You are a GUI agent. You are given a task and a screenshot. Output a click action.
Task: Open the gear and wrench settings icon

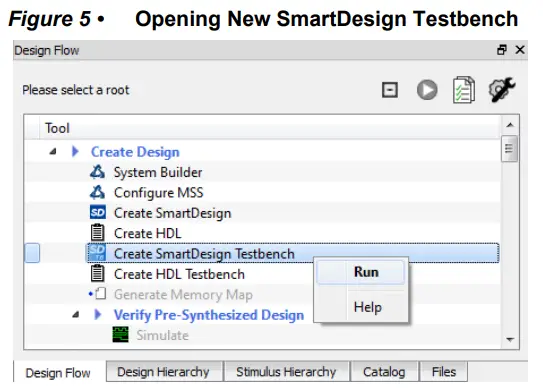pos(502,90)
